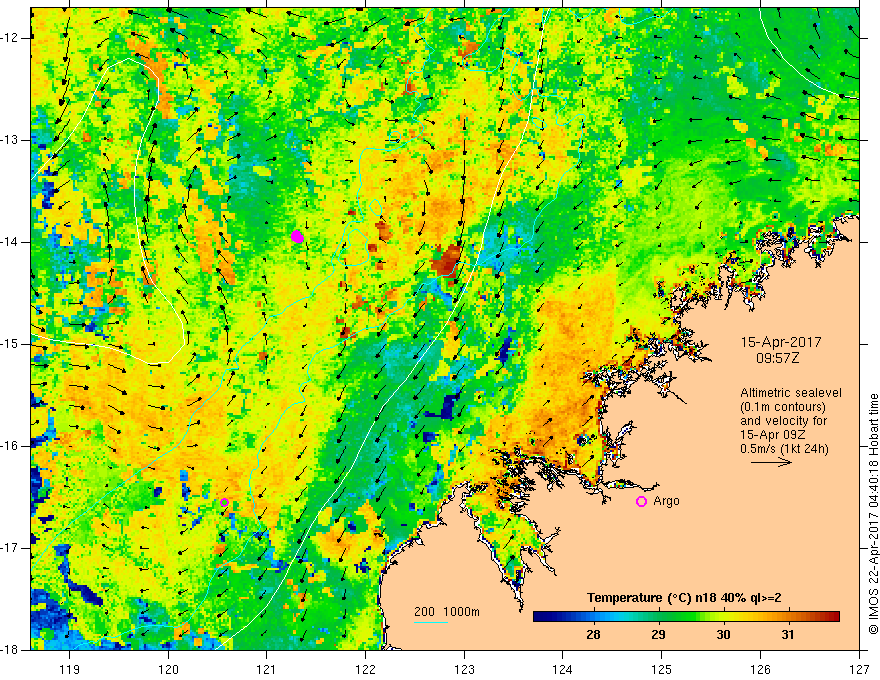Click the latitude axis label '-18'
Viewport: 880px width, 680px height.
10,650
